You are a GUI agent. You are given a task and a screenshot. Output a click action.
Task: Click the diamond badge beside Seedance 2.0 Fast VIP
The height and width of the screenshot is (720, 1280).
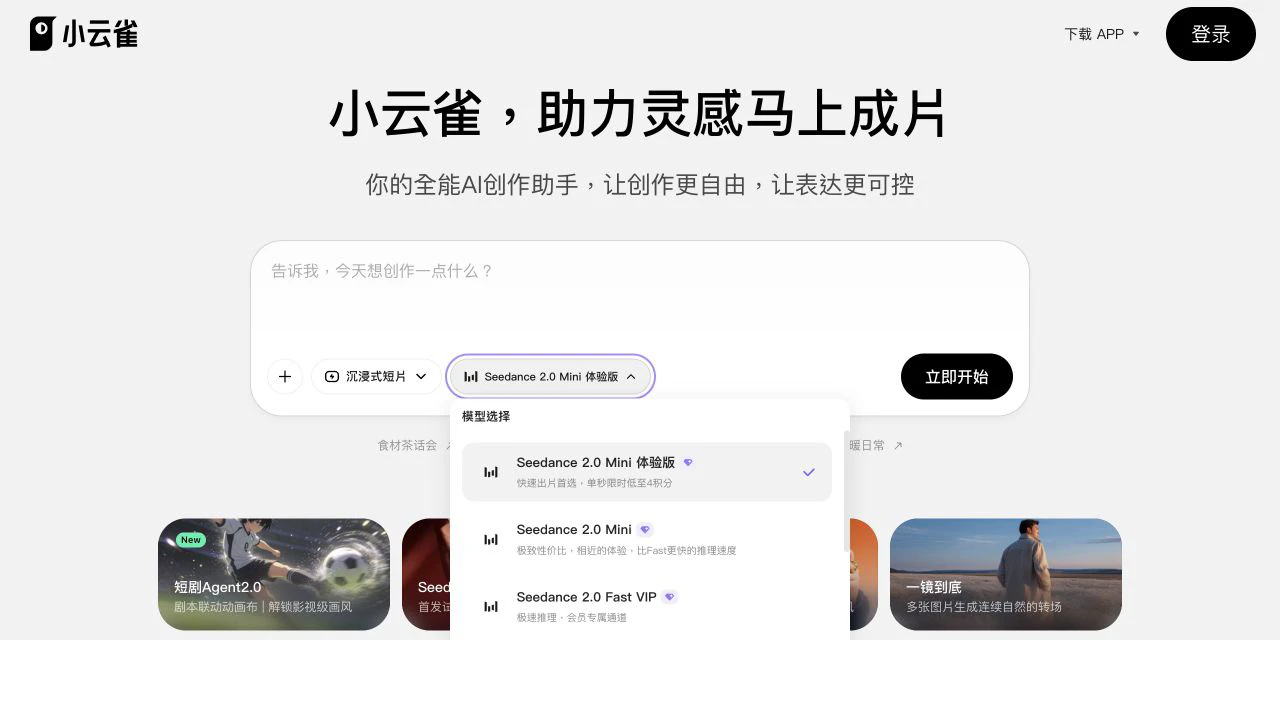point(670,597)
